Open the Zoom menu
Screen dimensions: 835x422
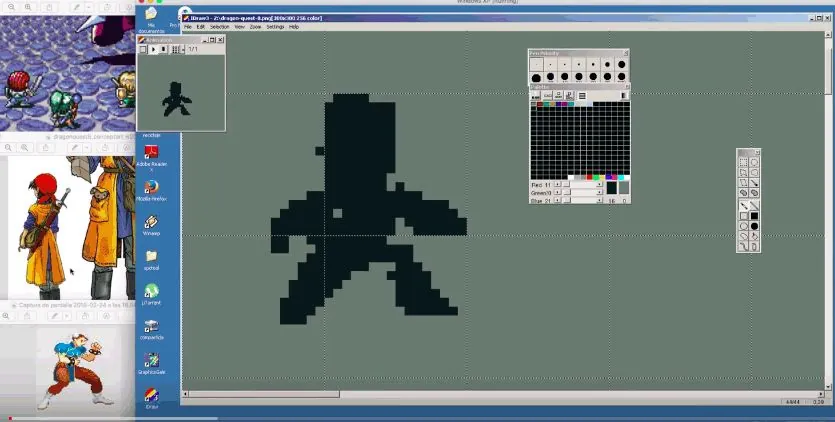256,27
